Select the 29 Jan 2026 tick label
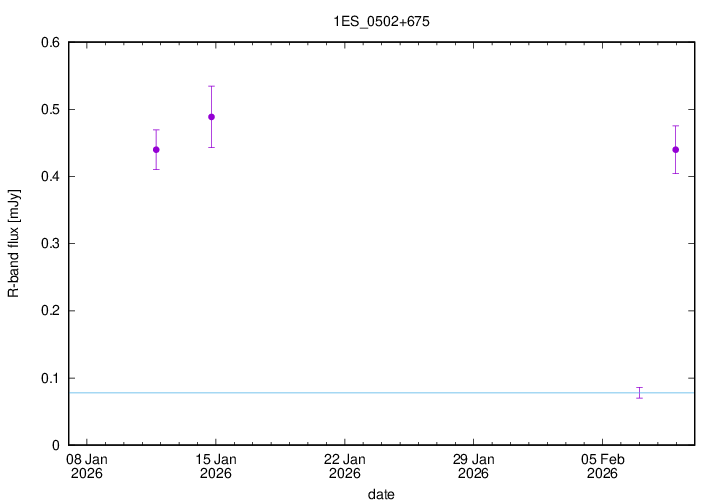This screenshot has width=720, height=504. click(473, 466)
